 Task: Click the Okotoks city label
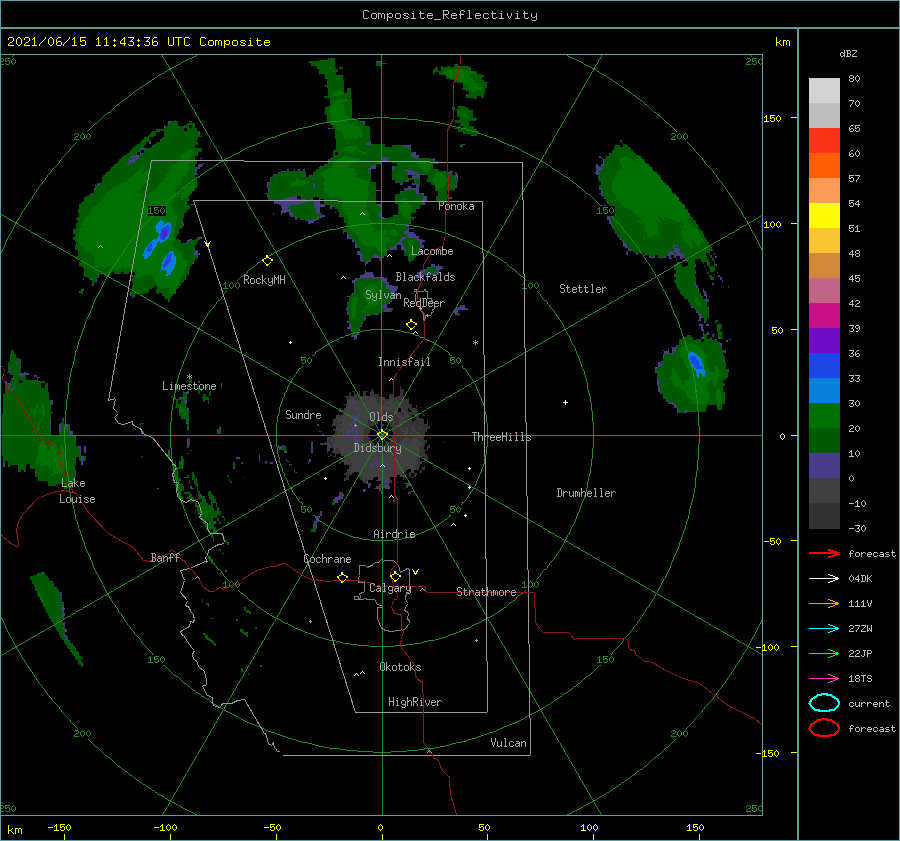pyautogui.click(x=400, y=667)
